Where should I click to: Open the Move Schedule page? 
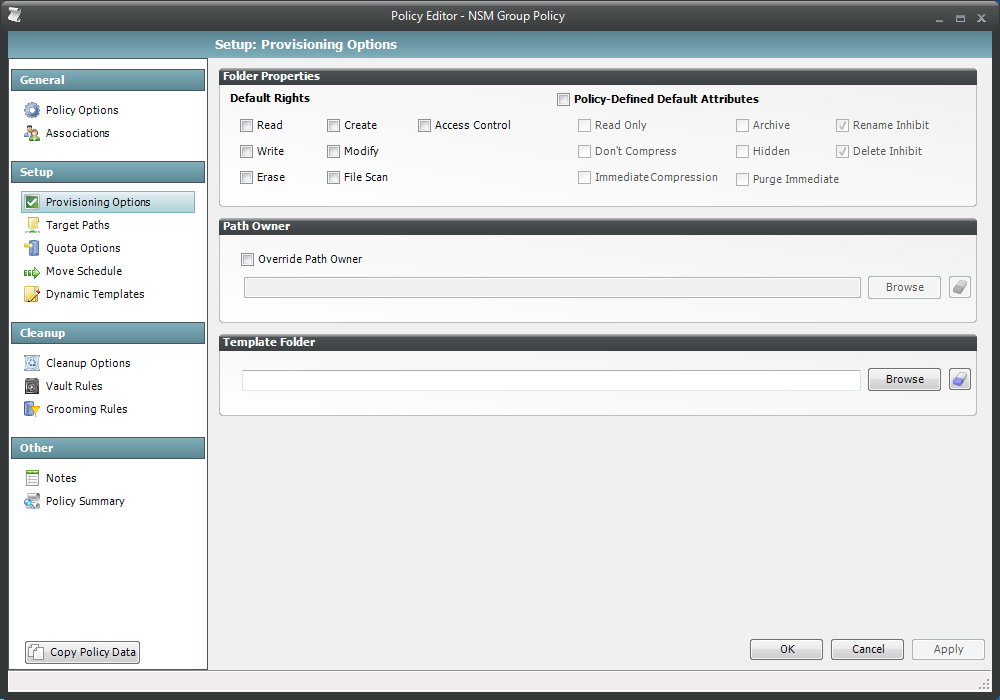84,271
